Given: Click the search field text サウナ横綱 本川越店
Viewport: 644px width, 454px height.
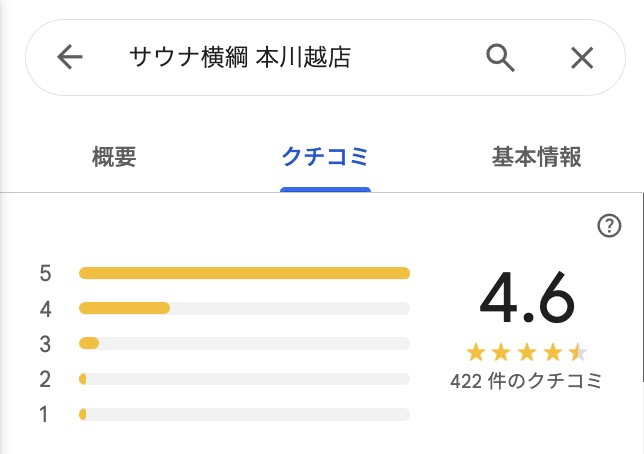Looking at the screenshot, I should [240, 57].
